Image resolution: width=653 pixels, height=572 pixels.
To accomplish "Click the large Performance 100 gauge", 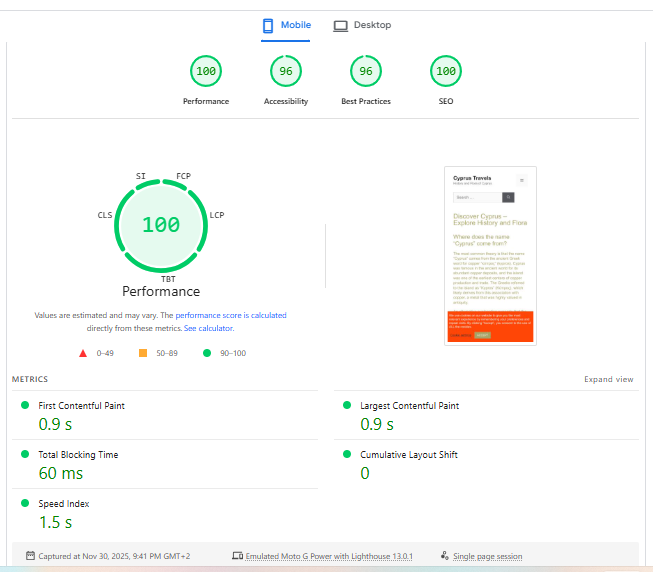I will [161, 225].
